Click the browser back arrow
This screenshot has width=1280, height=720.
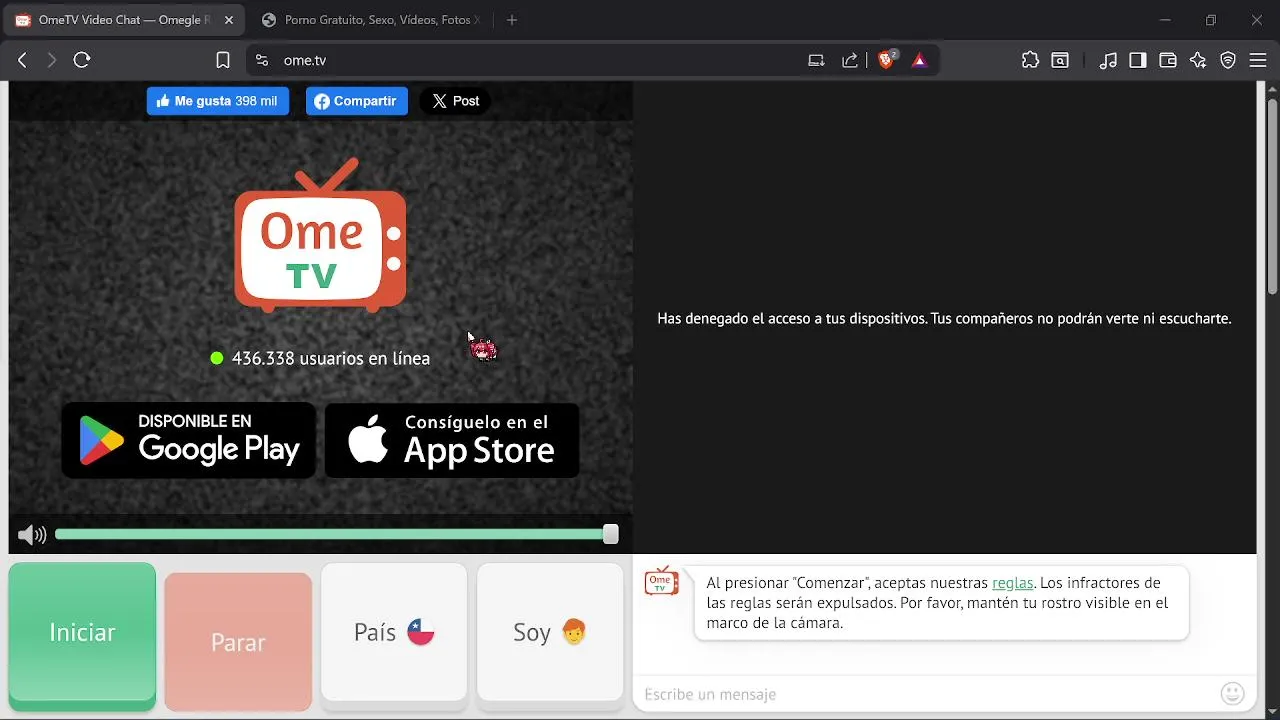22,60
